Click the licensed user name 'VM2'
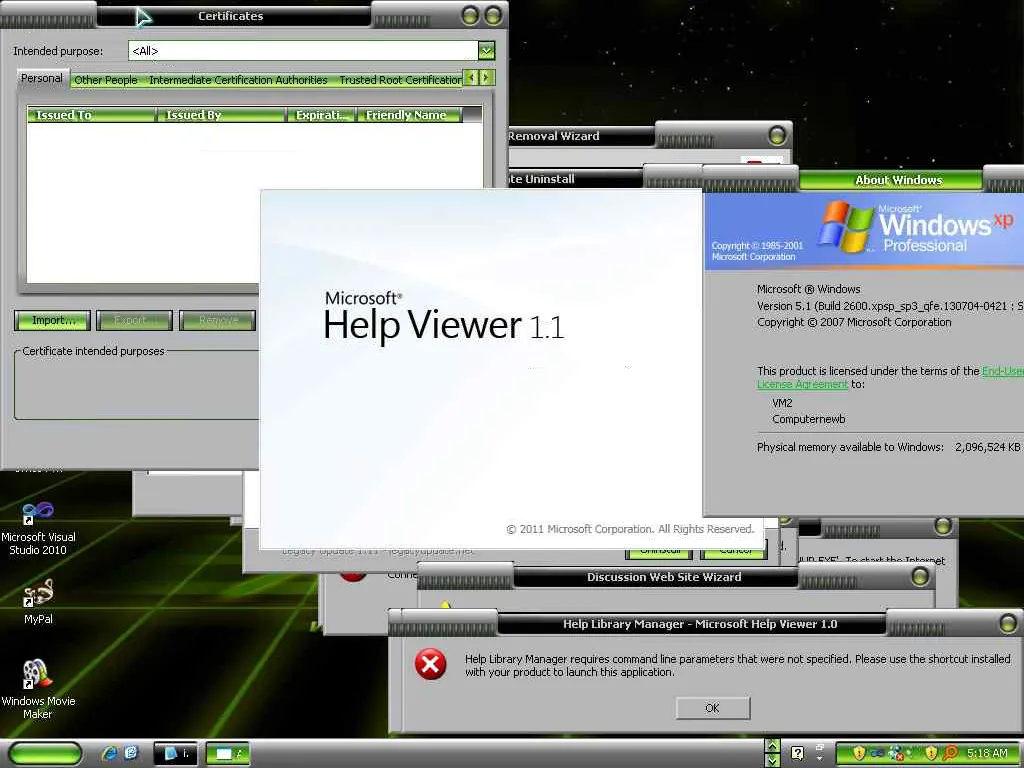Screen dimensions: 1024x768 (x=782, y=403)
